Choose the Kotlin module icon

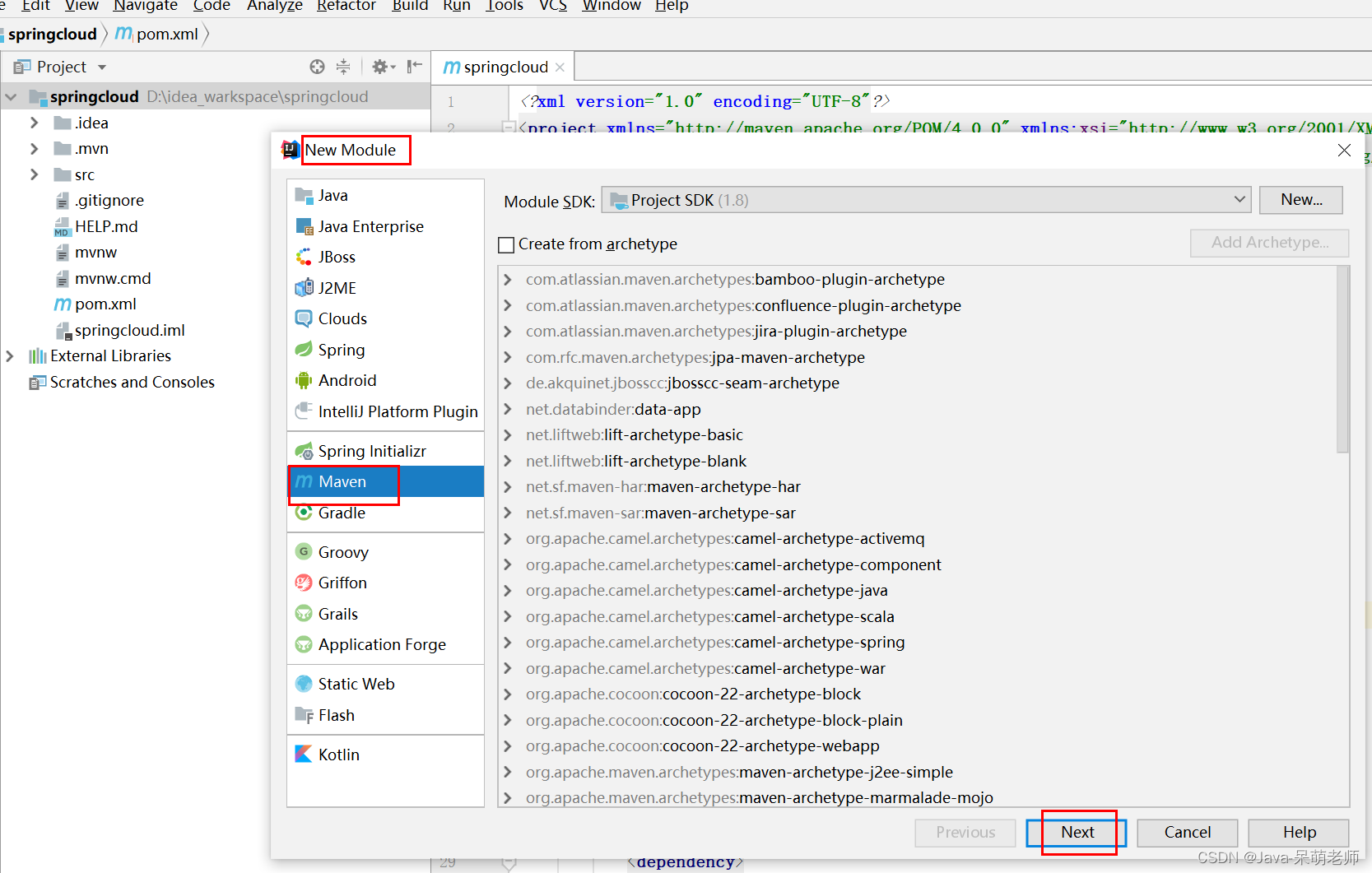(x=304, y=755)
